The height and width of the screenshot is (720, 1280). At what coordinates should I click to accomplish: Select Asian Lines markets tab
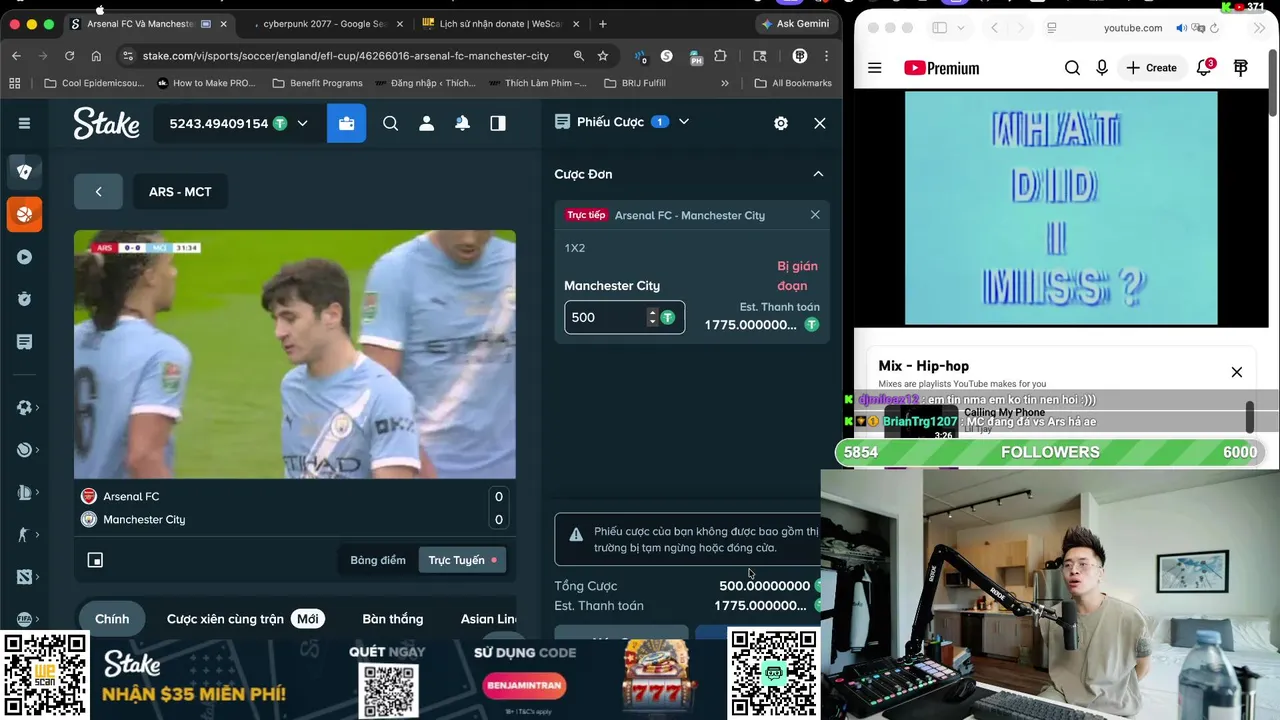[488, 619]
